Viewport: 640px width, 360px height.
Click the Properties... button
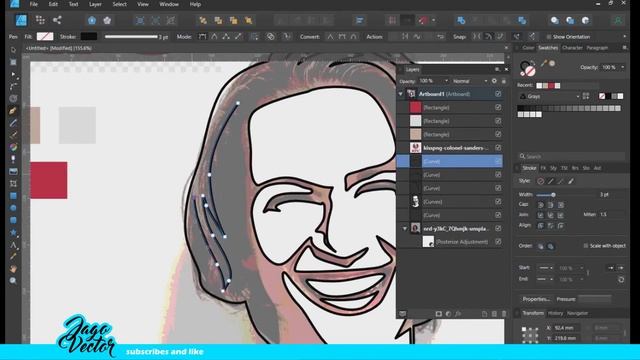click(536, 299)
